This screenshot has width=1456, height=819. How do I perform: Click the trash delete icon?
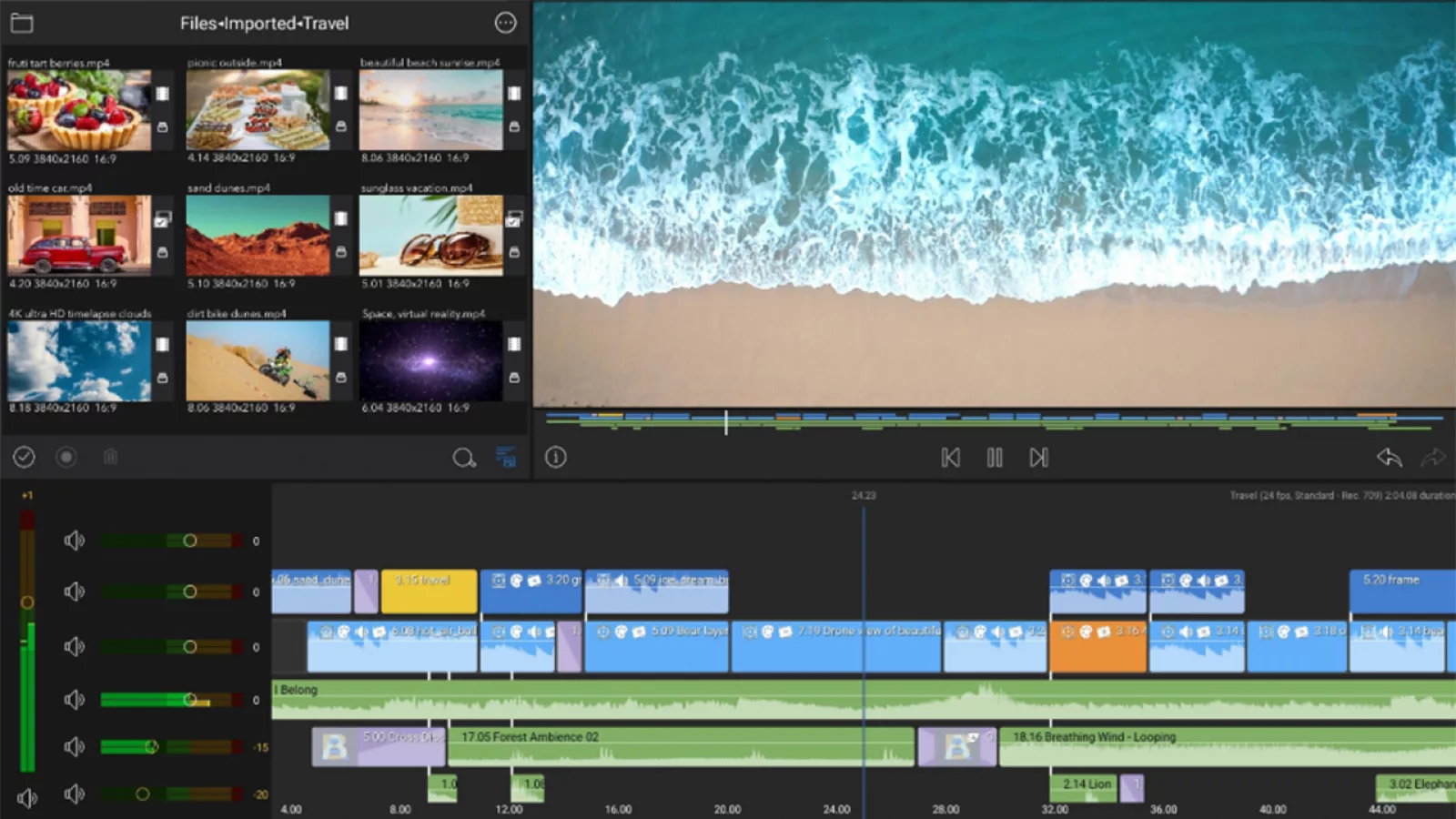tap(110, 457)
